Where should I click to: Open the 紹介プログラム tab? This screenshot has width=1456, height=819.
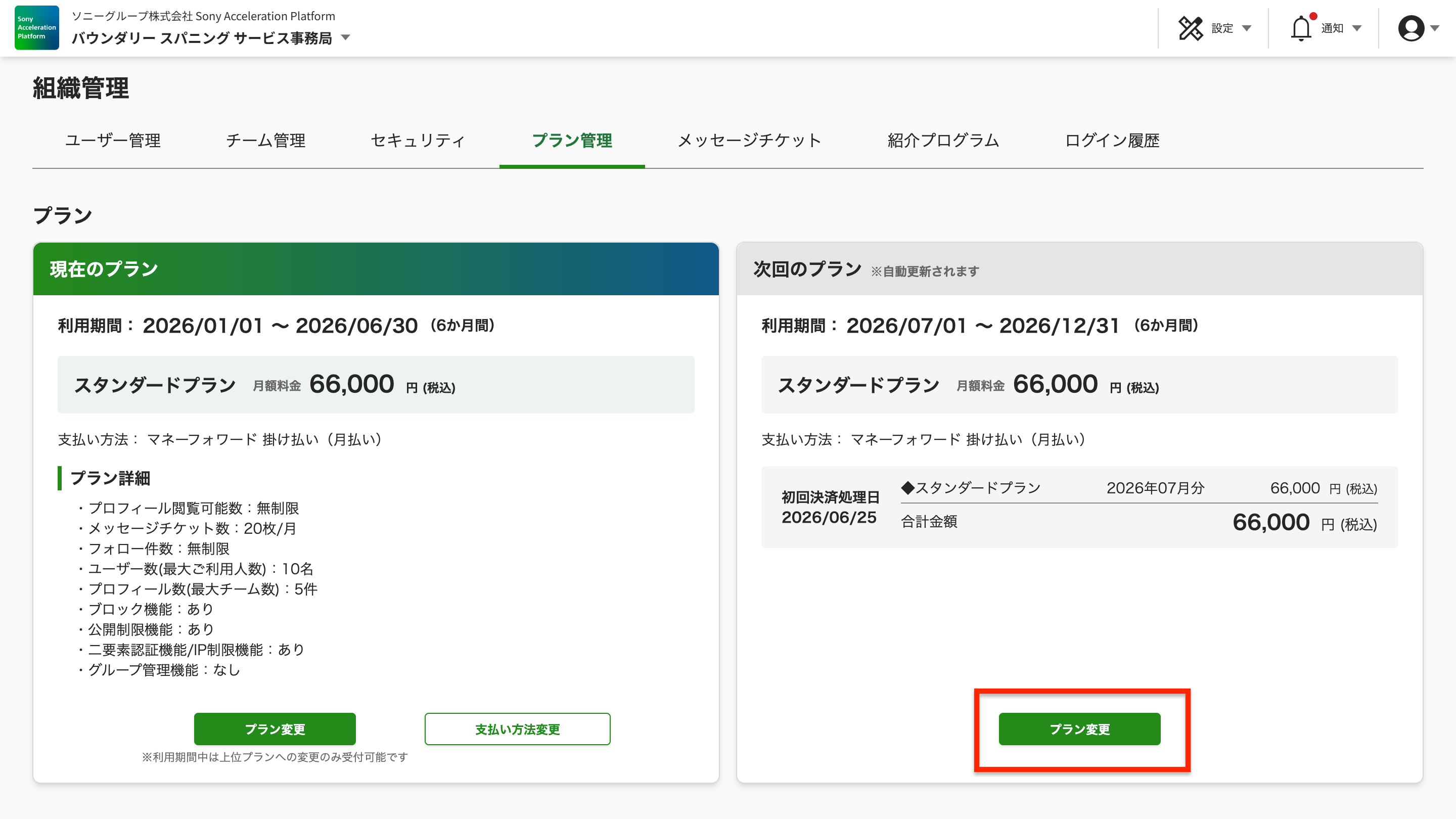point(943,140)
